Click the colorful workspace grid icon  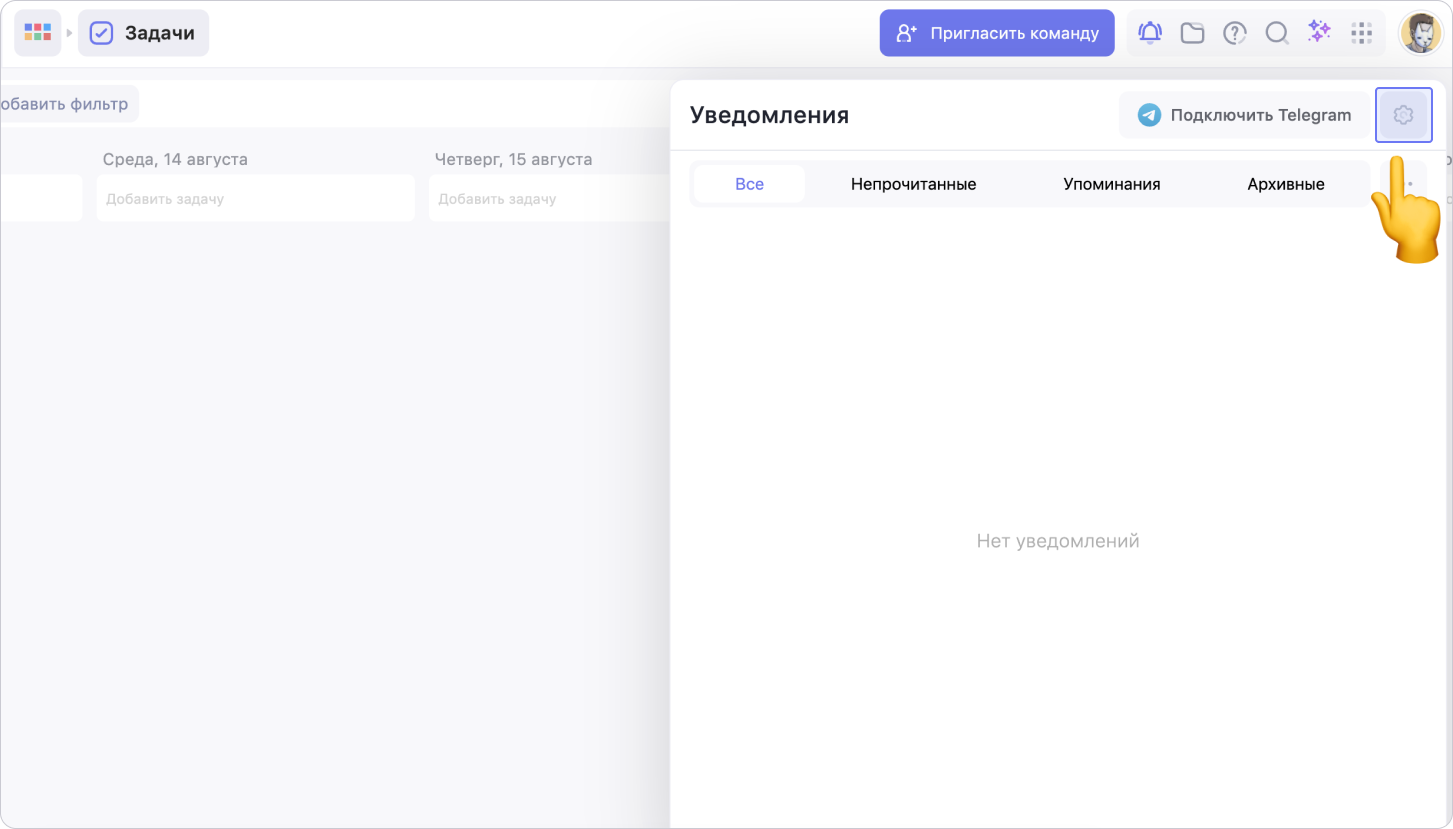tap(37, 33)
